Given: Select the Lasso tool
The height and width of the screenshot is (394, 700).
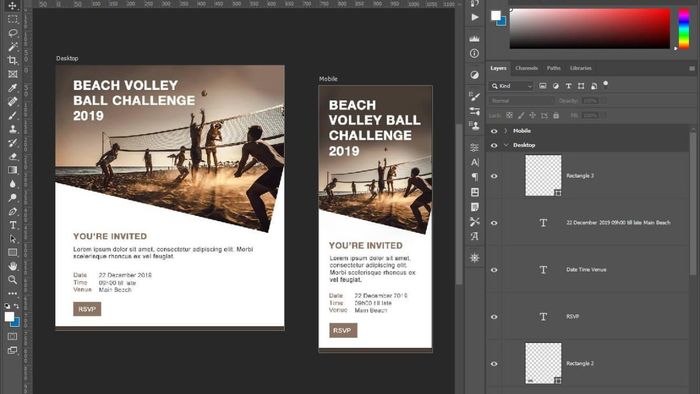Looking at the screenshot, I should [12, 33].
